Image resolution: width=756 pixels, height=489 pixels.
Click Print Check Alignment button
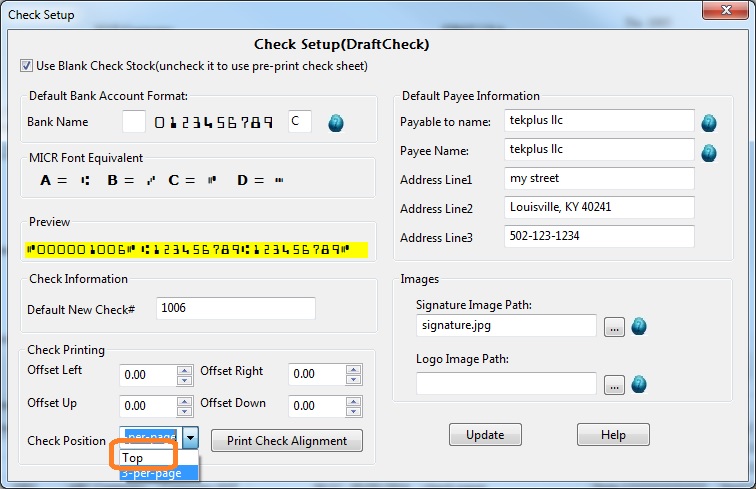[287, 441]
